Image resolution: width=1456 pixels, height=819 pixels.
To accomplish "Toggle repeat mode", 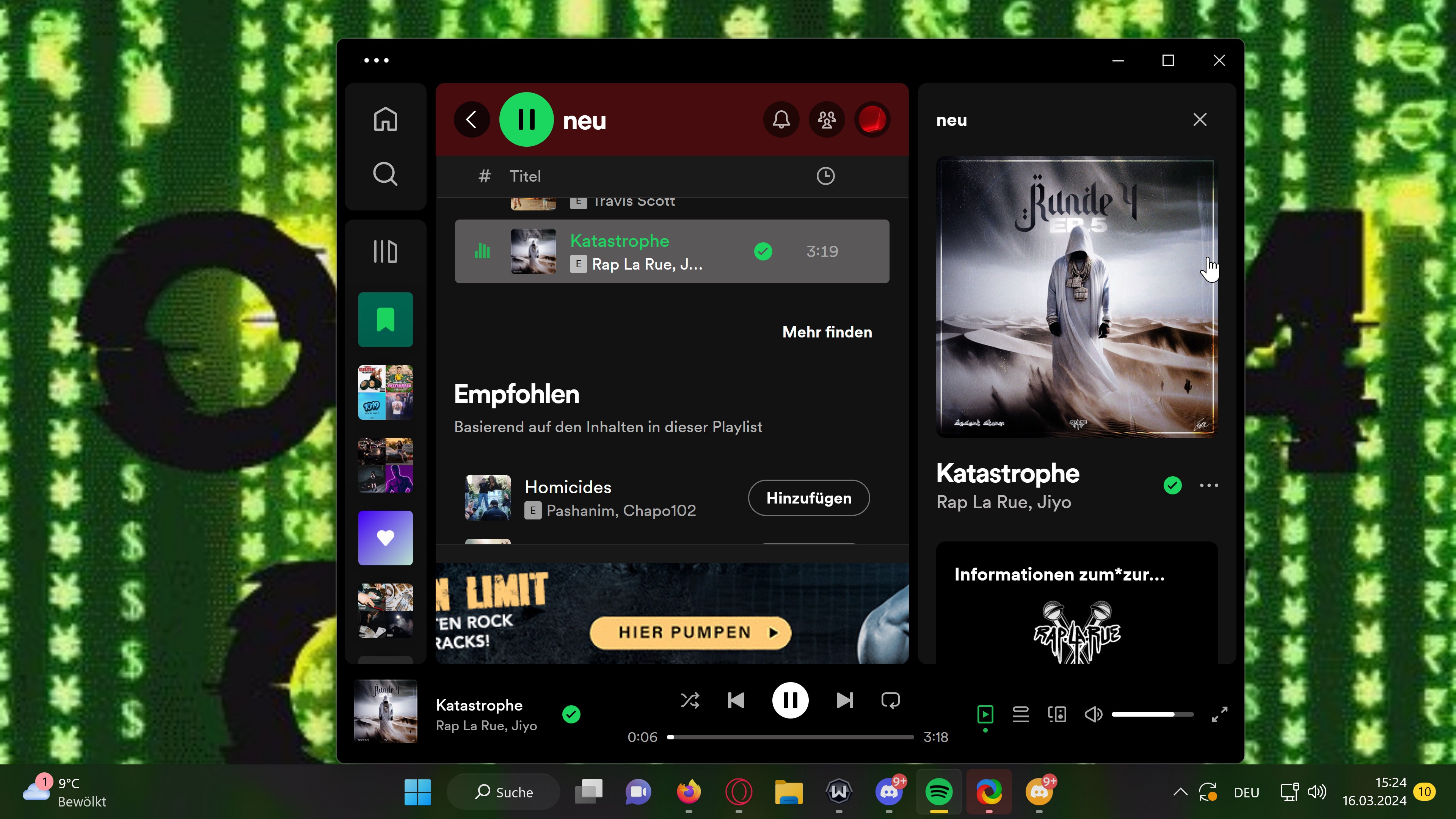I will (x=890, y=700).
